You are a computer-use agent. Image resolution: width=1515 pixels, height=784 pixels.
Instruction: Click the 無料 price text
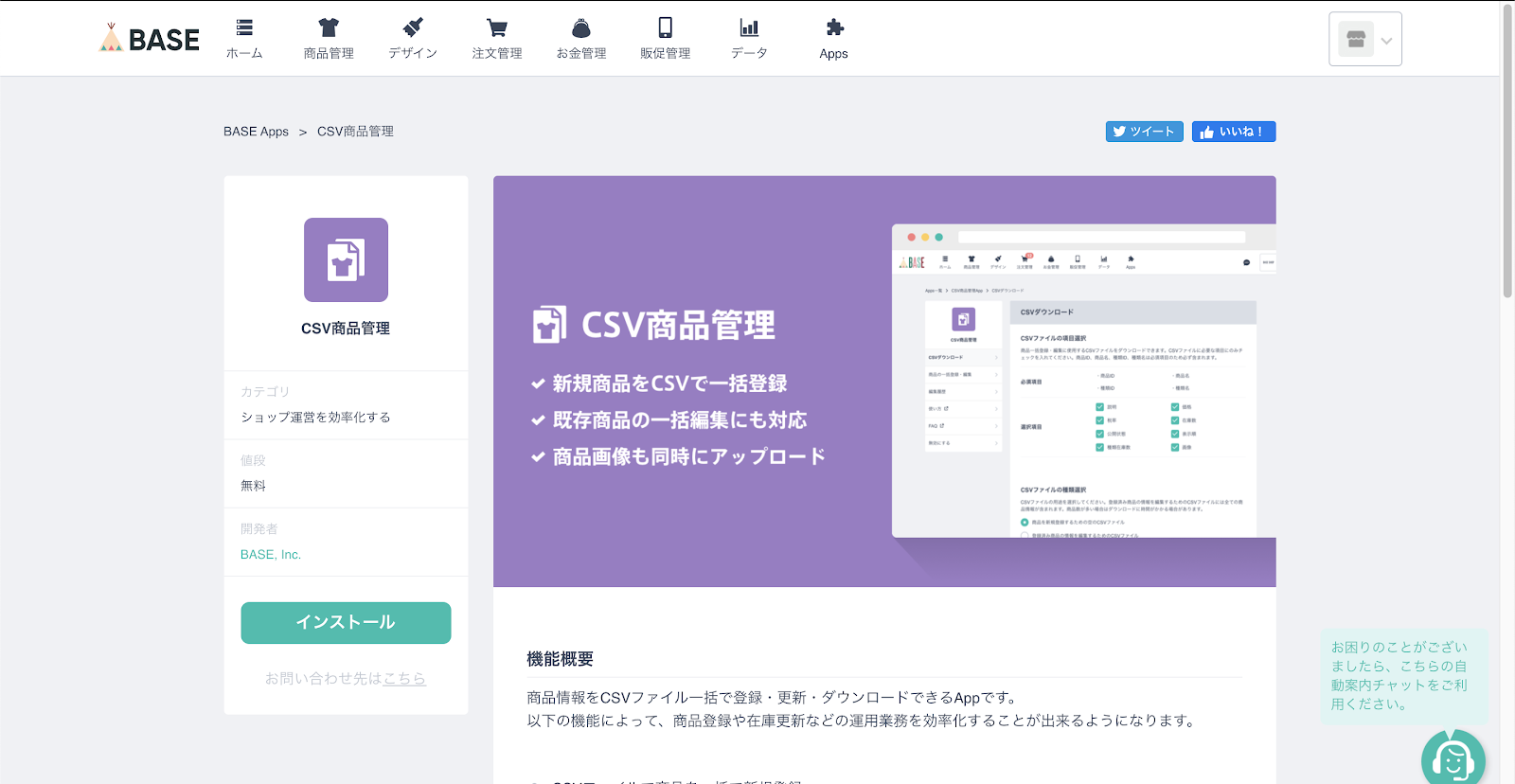253,486
